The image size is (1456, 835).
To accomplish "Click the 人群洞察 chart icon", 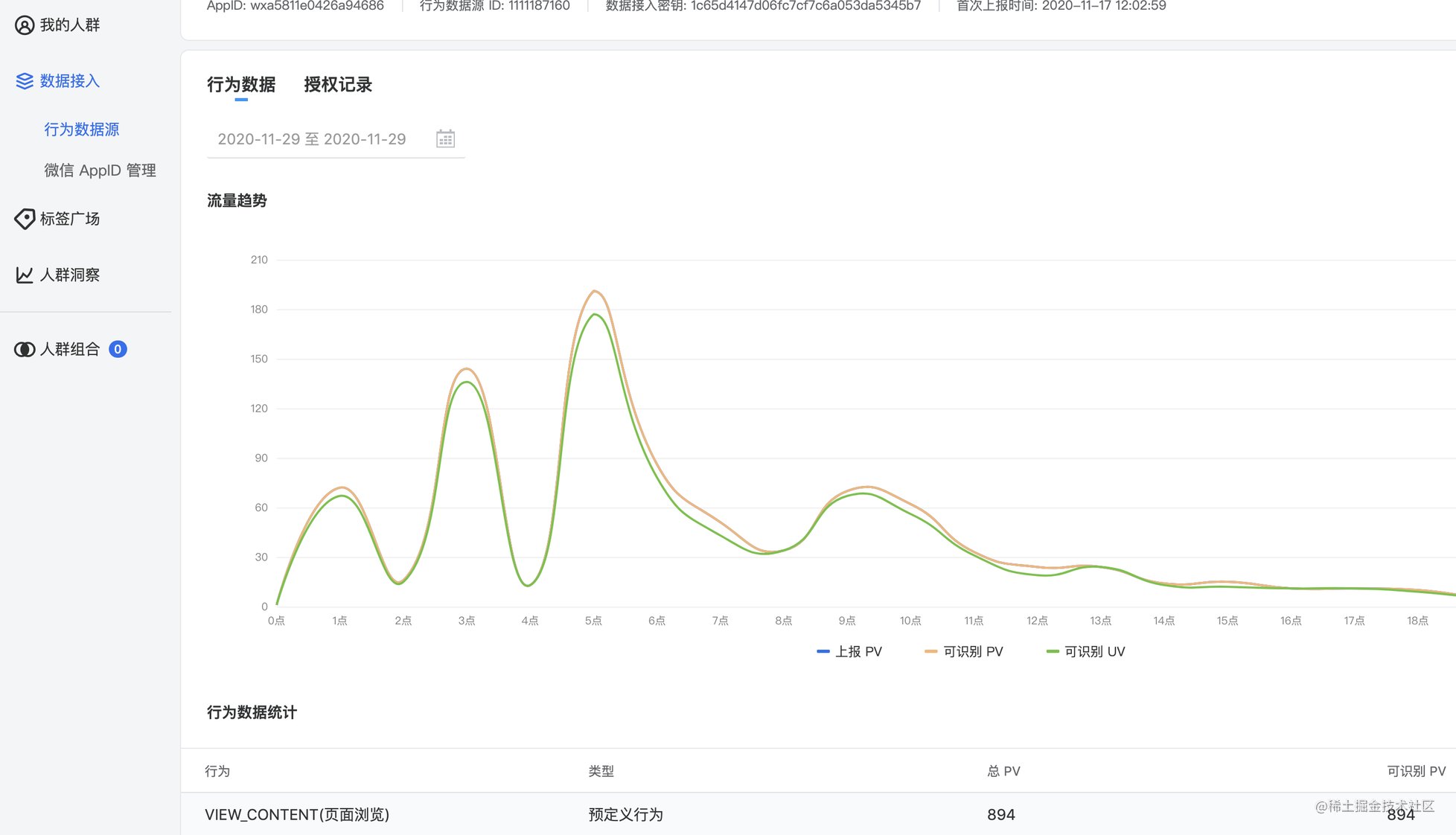I will click(x=25, y=275).
